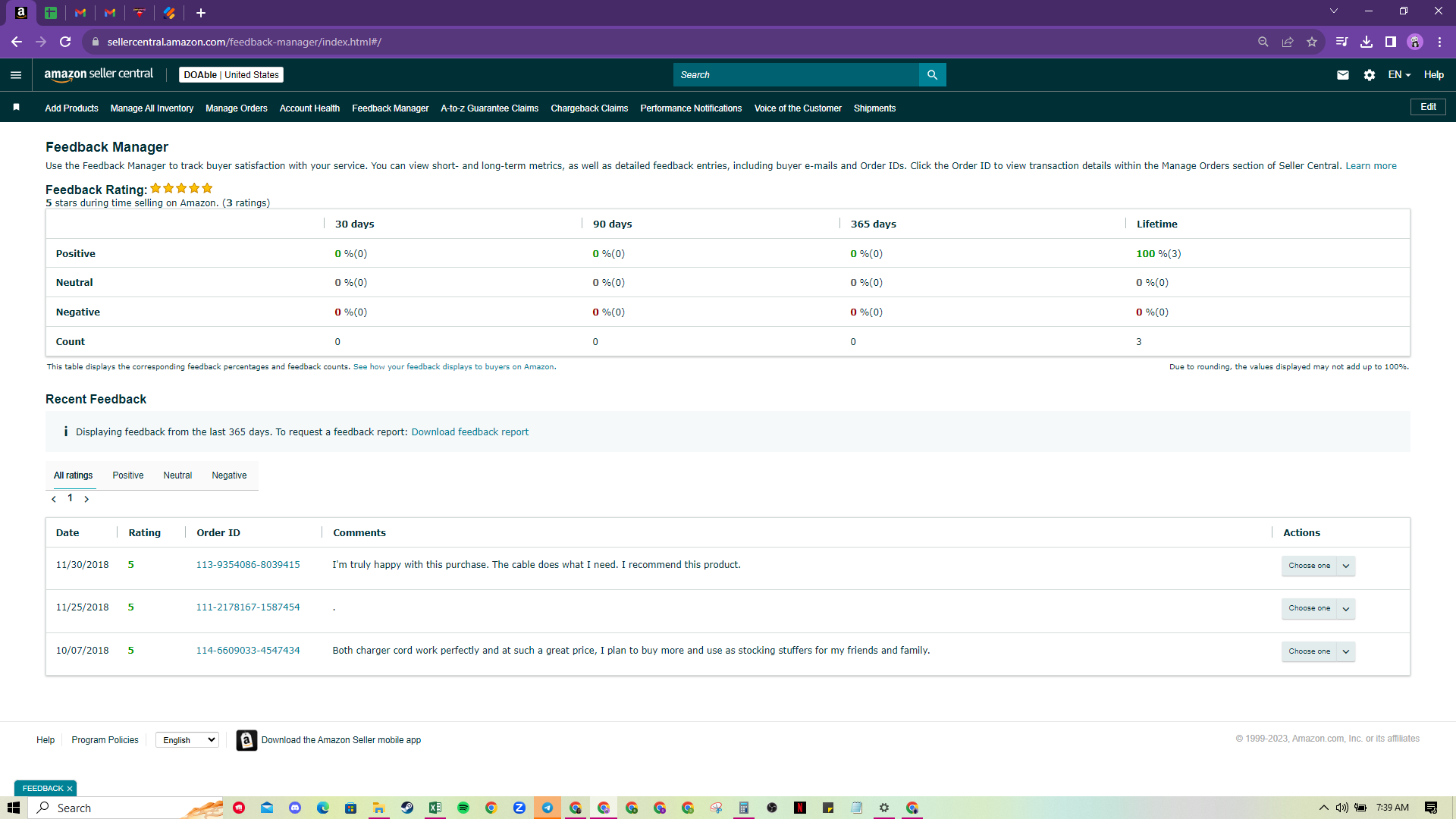This screenshot has width=1456, height=819.
Task: Click the feedback display to buyers link
Action: pos(453,367)
